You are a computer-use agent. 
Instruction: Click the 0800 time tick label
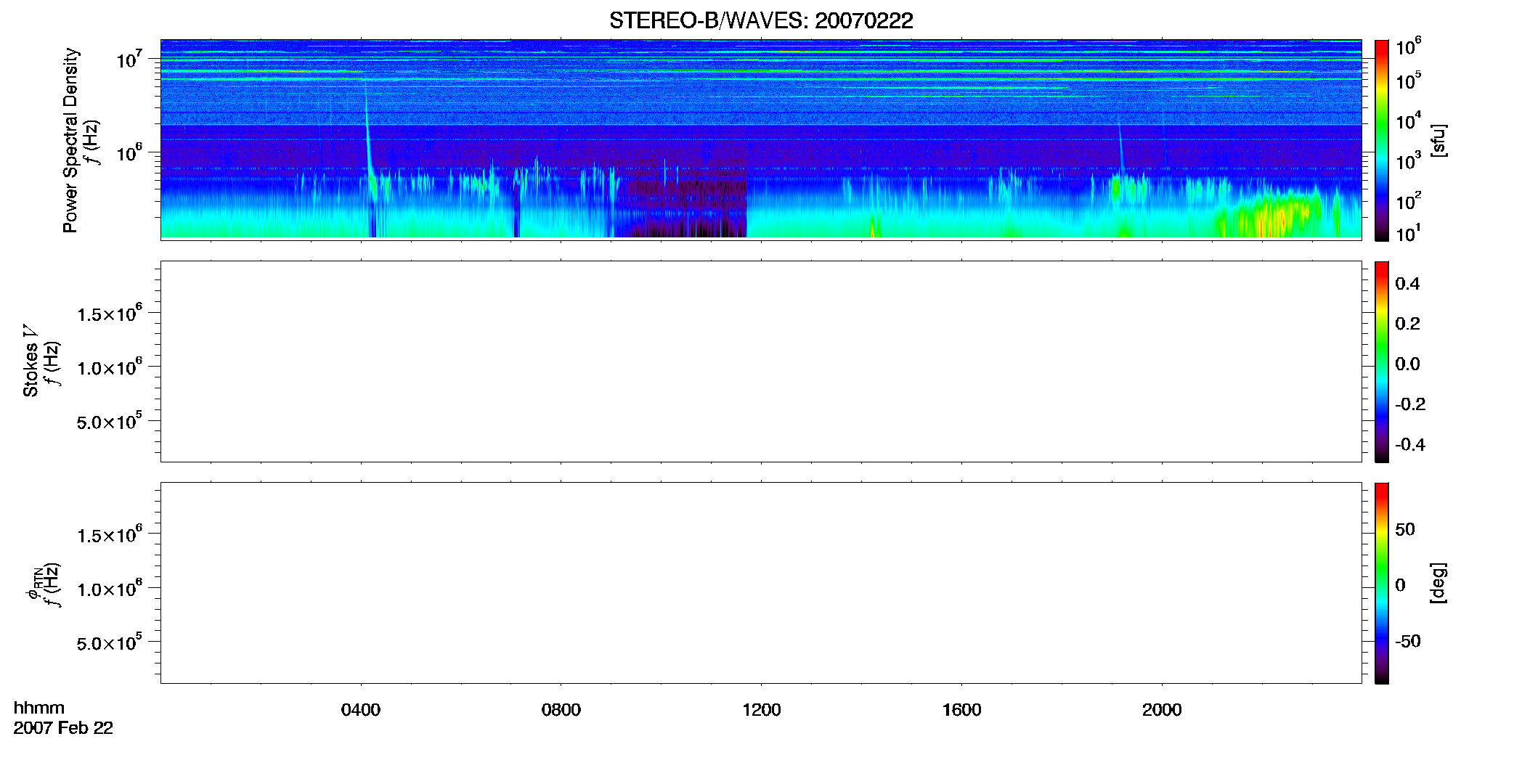[561, 710]
